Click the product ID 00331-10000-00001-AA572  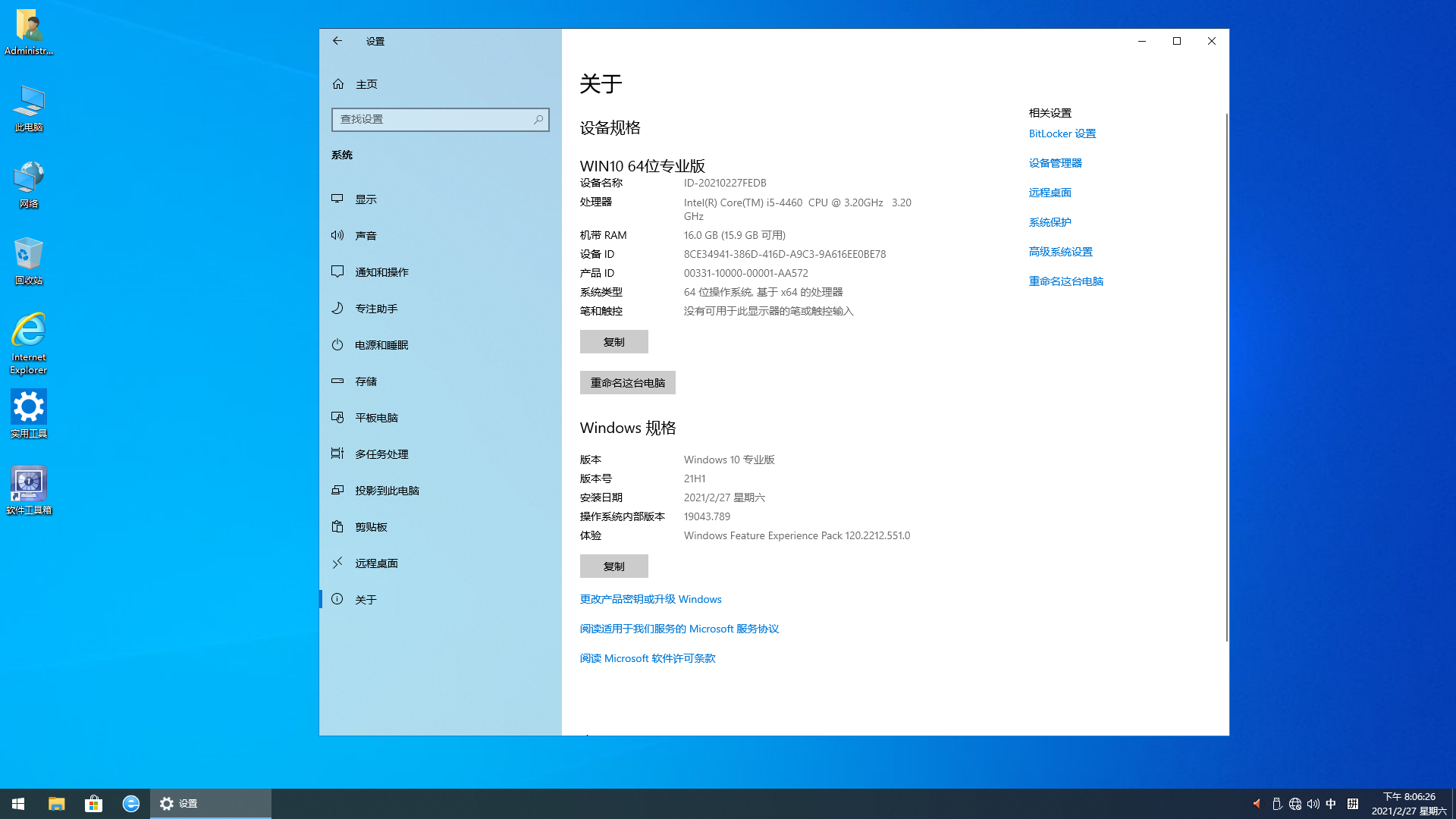(x=746, y=273)
